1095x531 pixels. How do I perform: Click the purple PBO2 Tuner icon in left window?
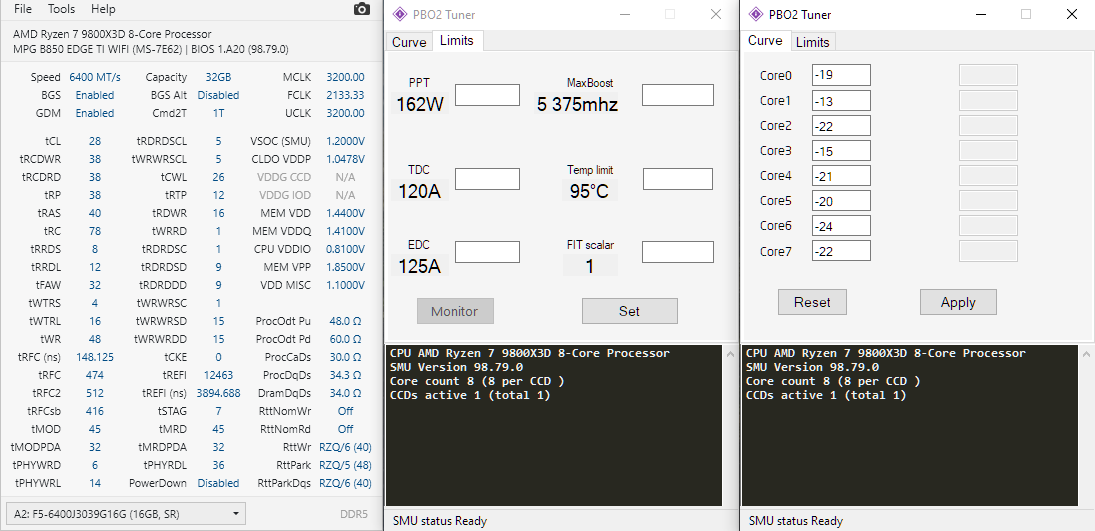pyautogui.click(x=399, y=14)
